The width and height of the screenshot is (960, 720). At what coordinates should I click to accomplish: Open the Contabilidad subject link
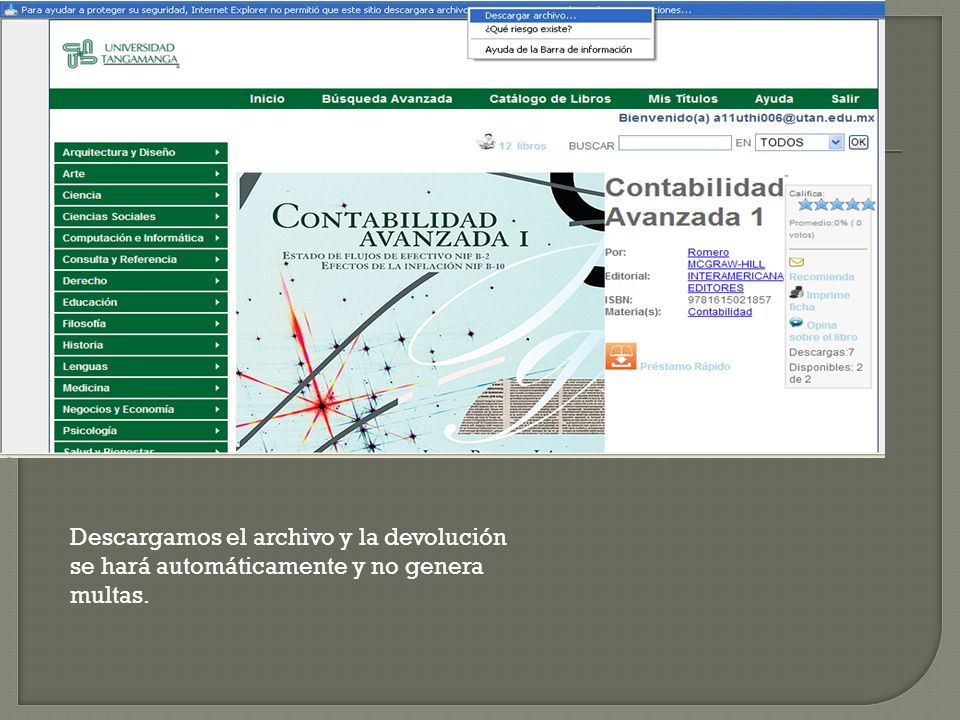pos(719,312)
